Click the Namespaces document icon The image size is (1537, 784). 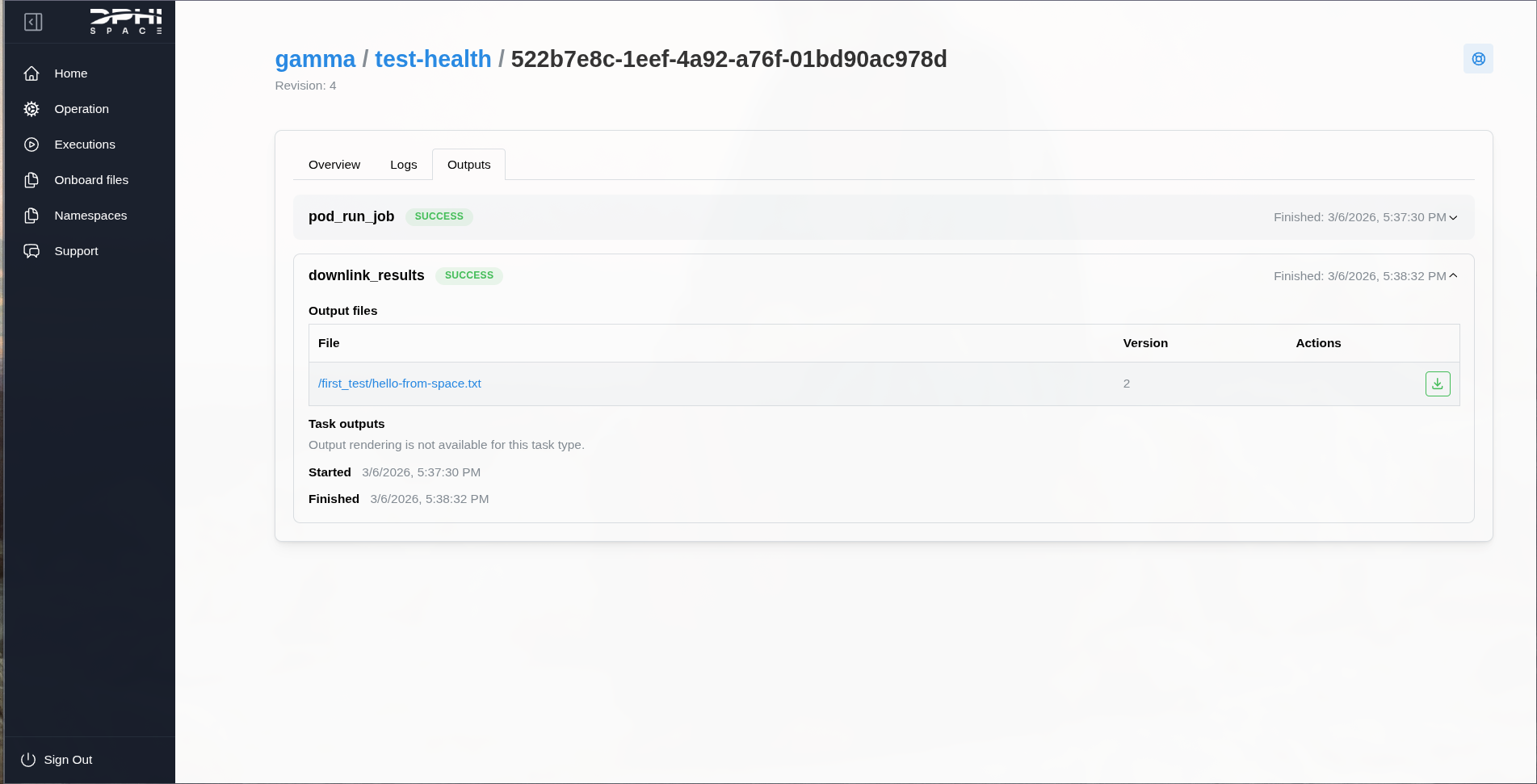point(31,216)
